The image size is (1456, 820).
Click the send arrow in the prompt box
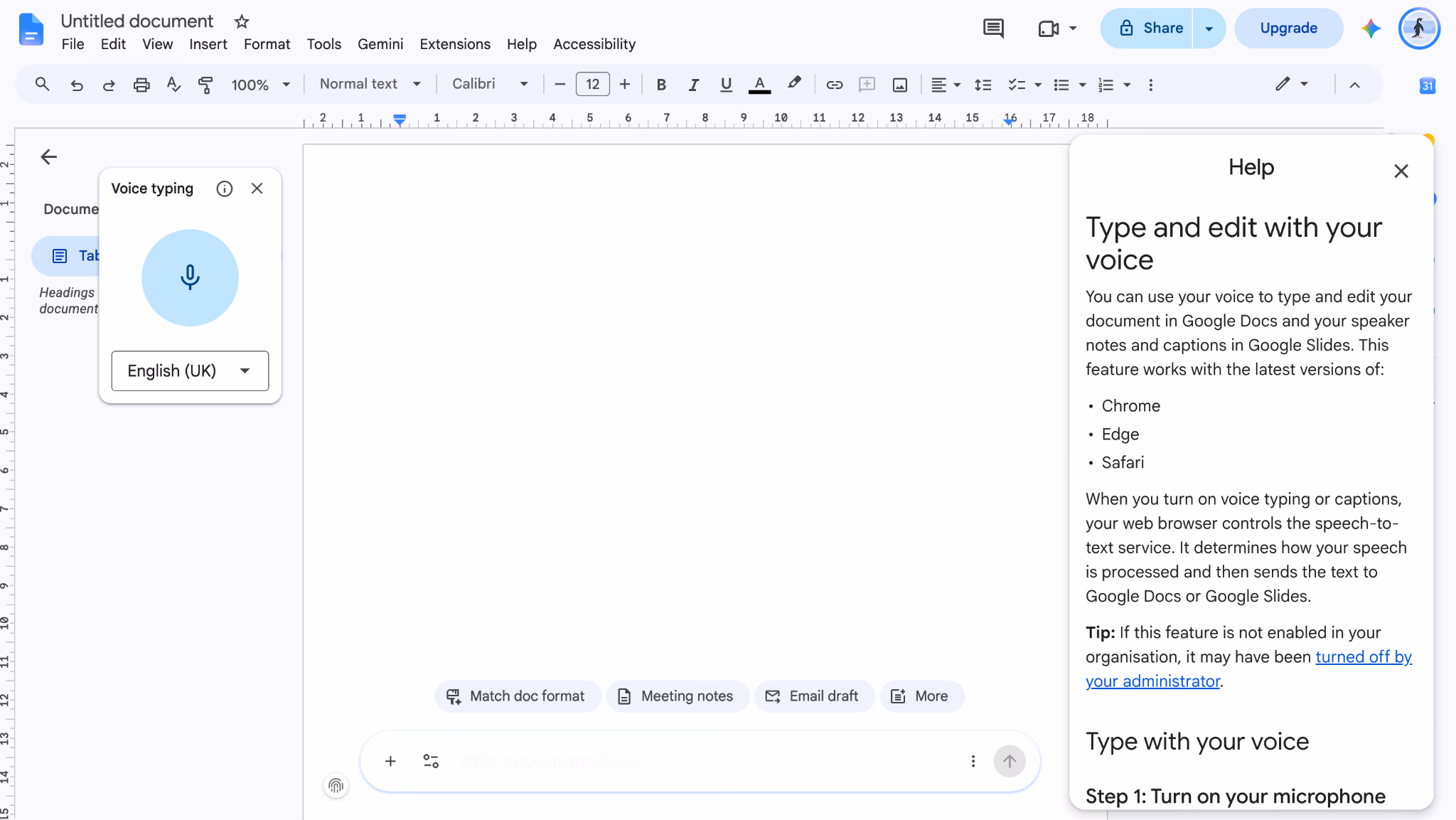(1010, 761)
